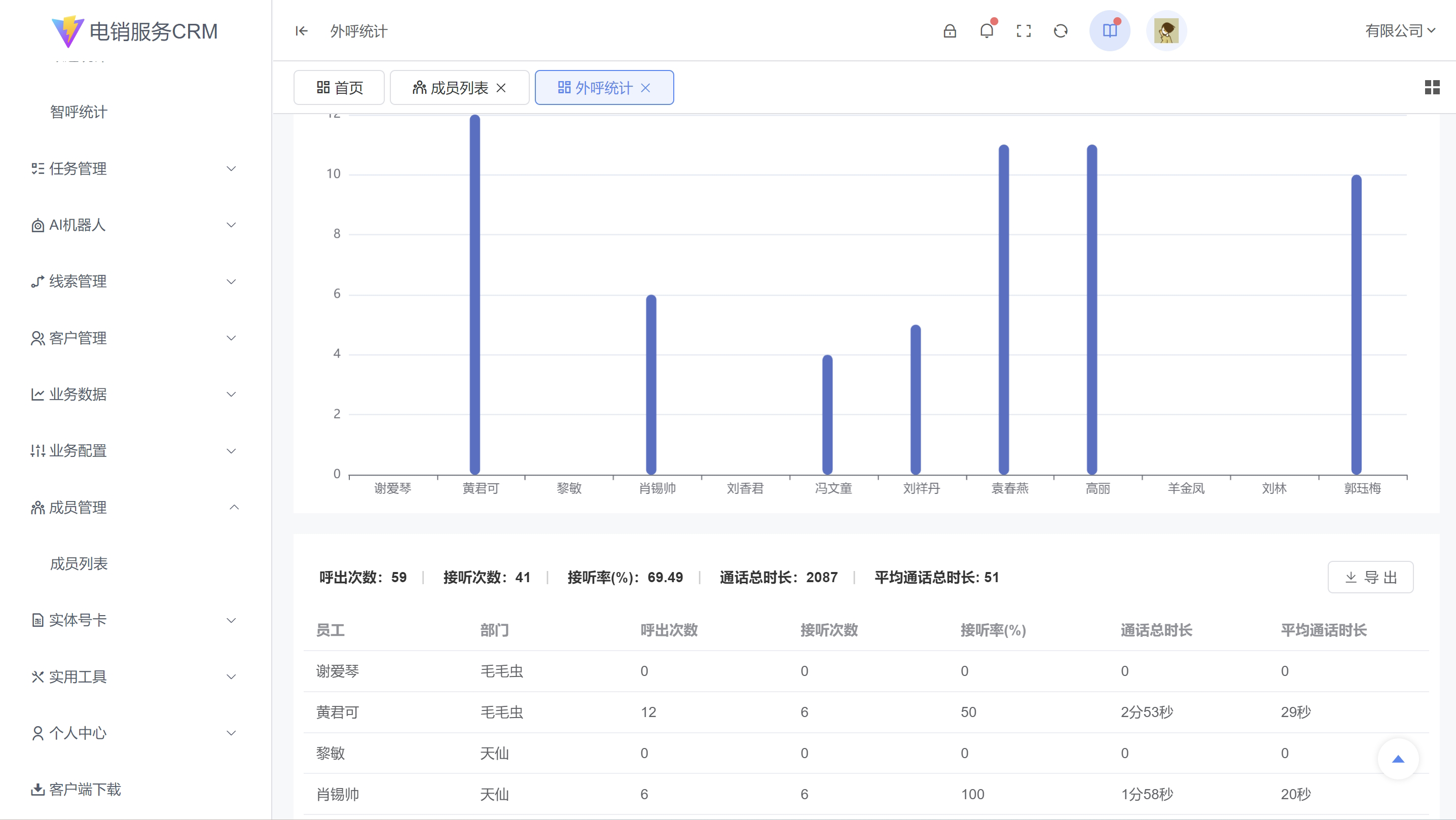1456x820 pixels.
Task: Click the 通话总时长 column header
Action: point(1156,630)
